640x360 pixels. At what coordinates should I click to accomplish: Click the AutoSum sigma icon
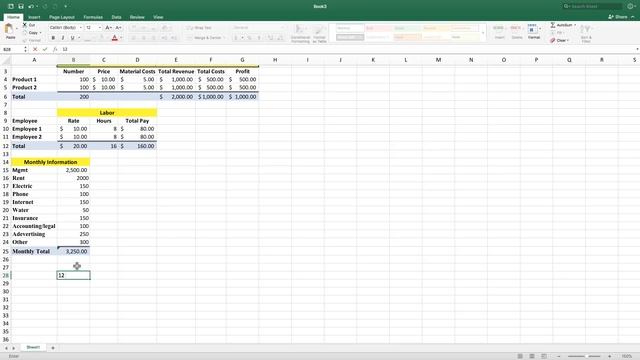coord(553,25)
